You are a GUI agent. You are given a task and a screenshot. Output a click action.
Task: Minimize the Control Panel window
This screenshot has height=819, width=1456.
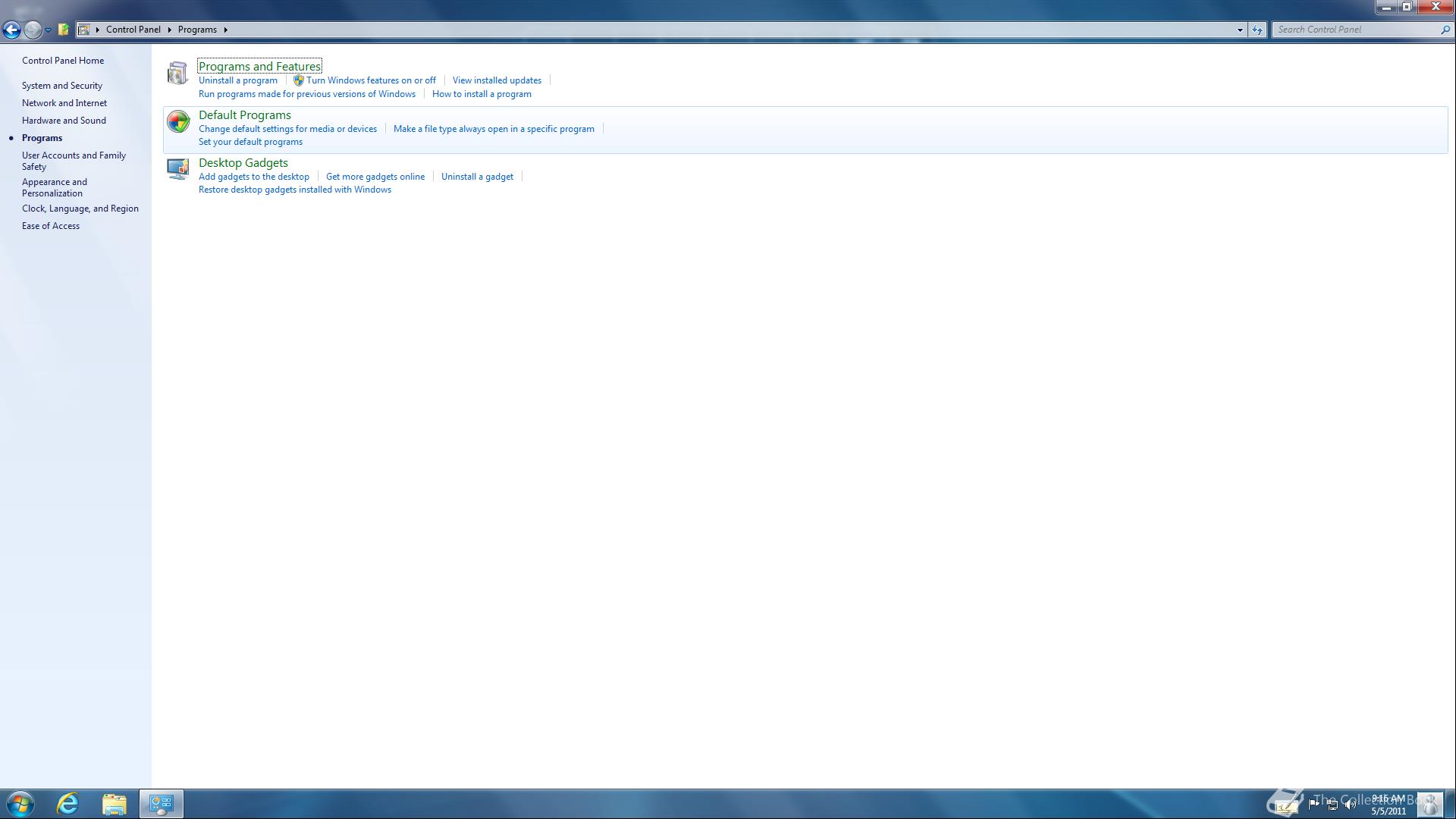[x=1386, y=7]
